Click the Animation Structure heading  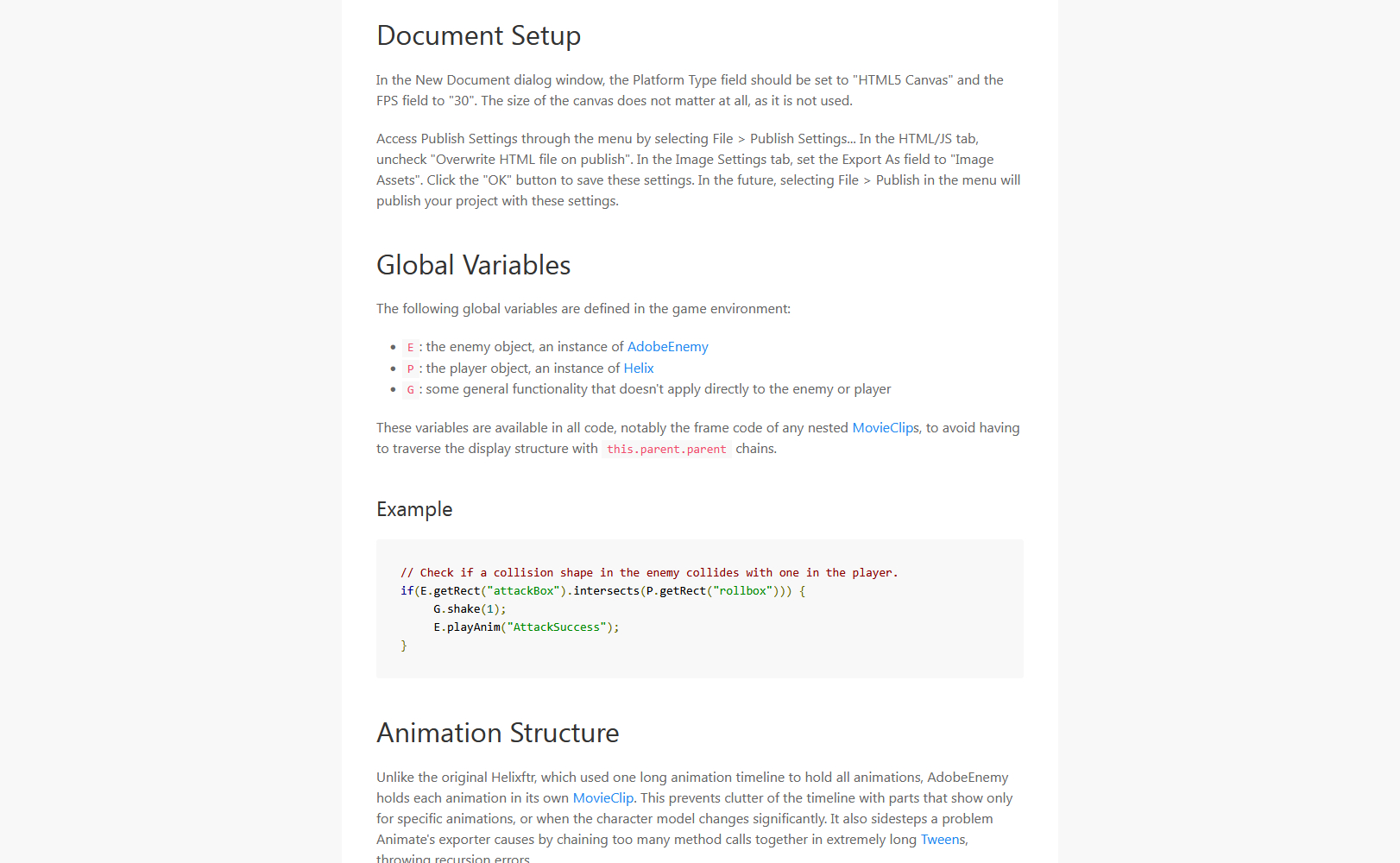(x=497, y=733)
